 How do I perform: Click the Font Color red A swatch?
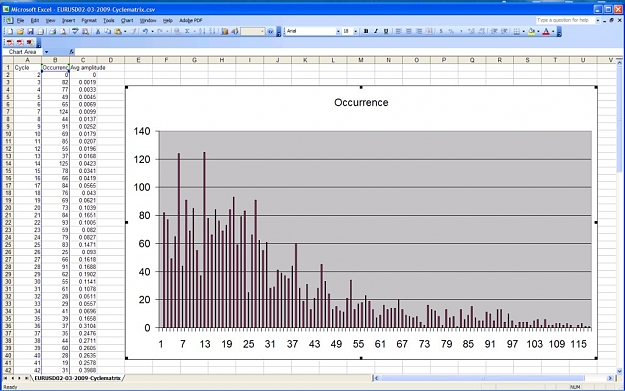pyautogui.click(x=546, y=31)
